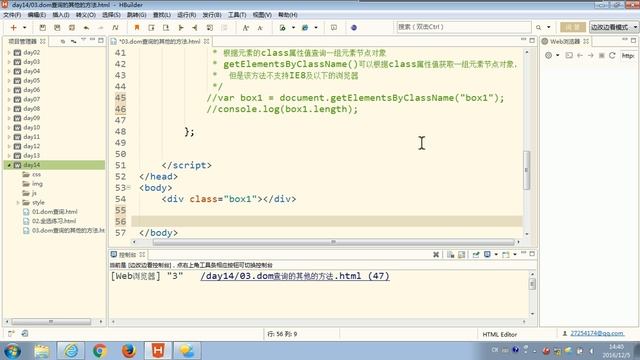Click the account email link in status bar
Image resolution: width=640 pixels, height=360 pixels.
click(597, 333)
